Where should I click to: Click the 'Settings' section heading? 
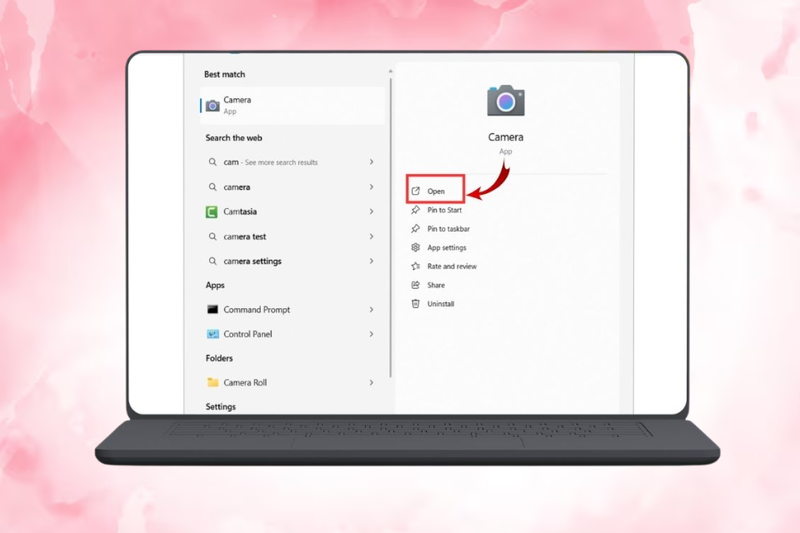tap(220, 407)
